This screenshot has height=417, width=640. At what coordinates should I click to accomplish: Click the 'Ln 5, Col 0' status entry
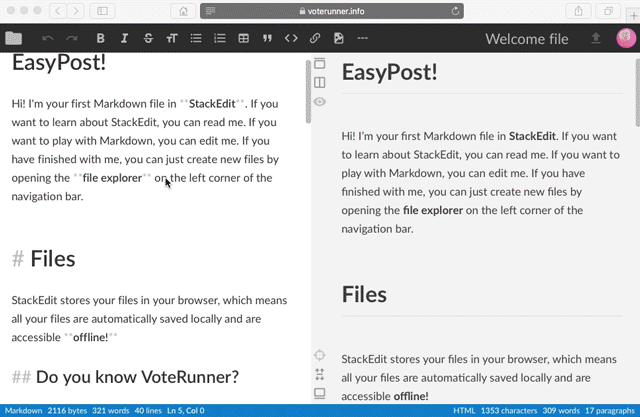186,410
